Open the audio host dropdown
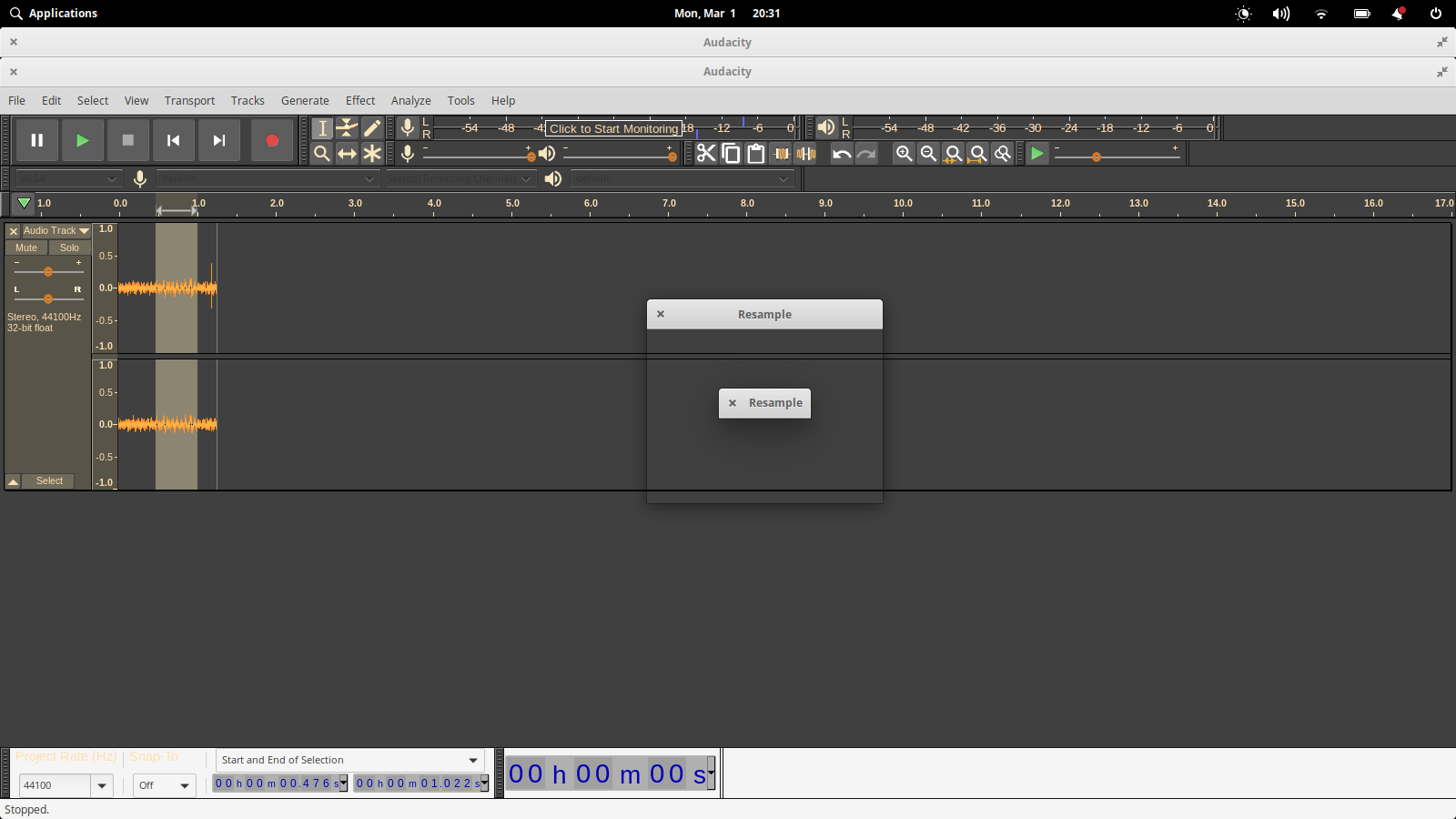1456x819 pixels. coord(69,178)
